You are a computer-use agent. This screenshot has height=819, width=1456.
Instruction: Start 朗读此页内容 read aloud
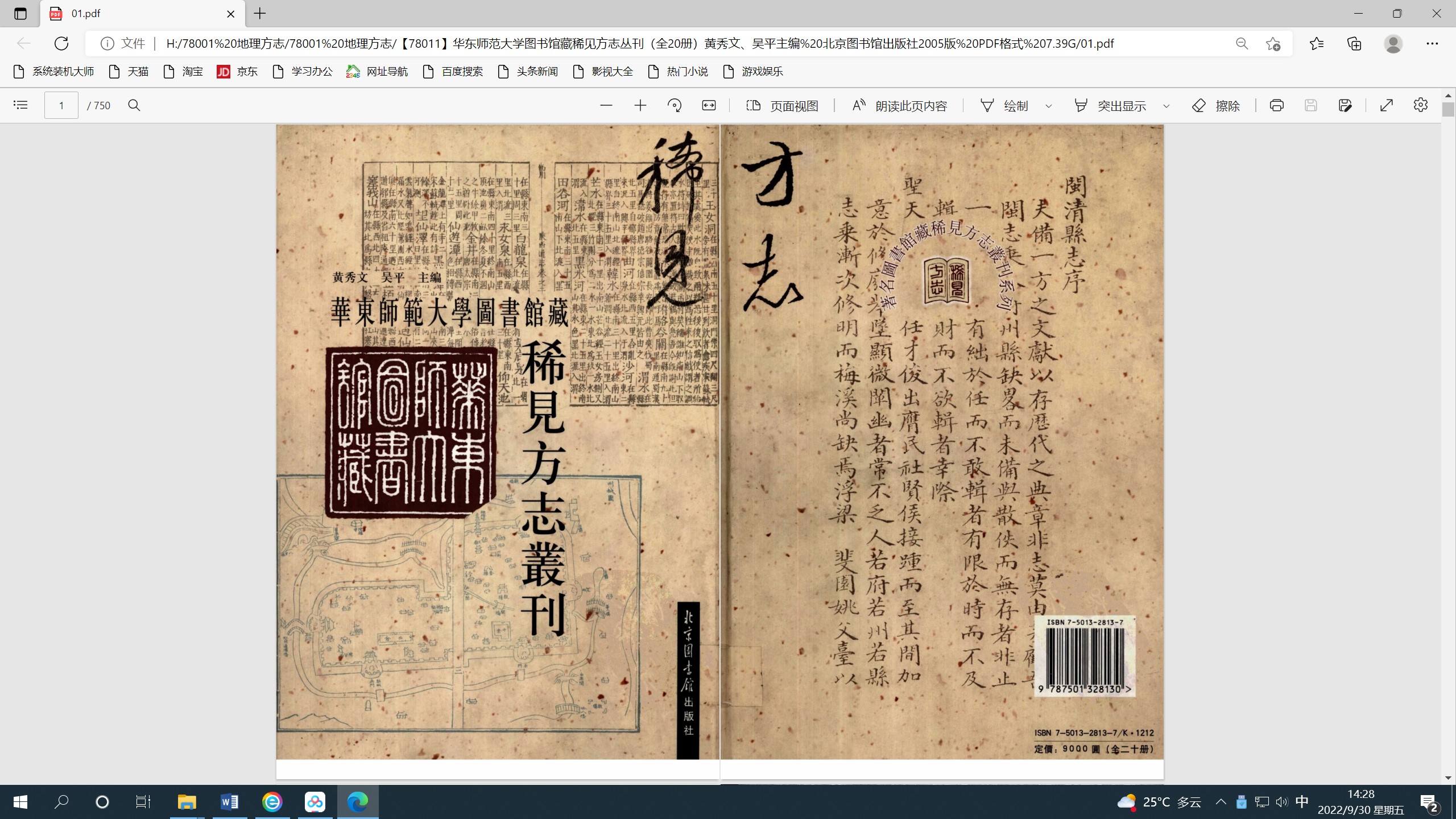[899, 106]
